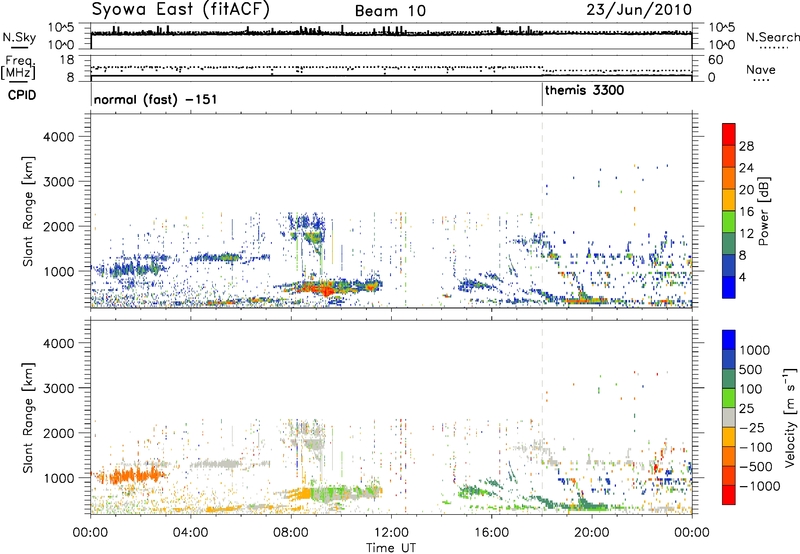
Task: Click the CPID change line beside "themis 3300"
Action: (542, 94)
